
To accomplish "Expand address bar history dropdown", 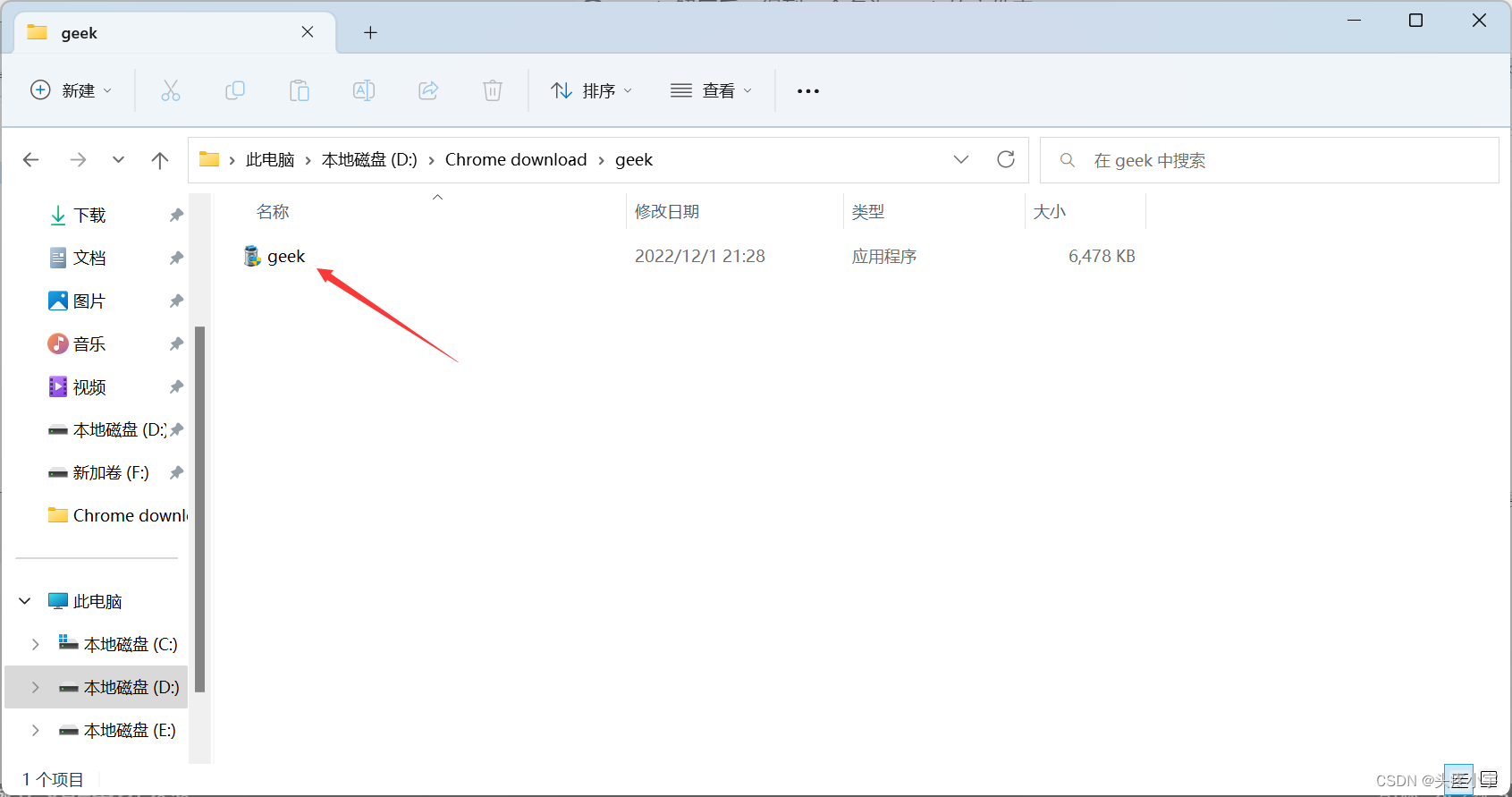I will (961, 159).
